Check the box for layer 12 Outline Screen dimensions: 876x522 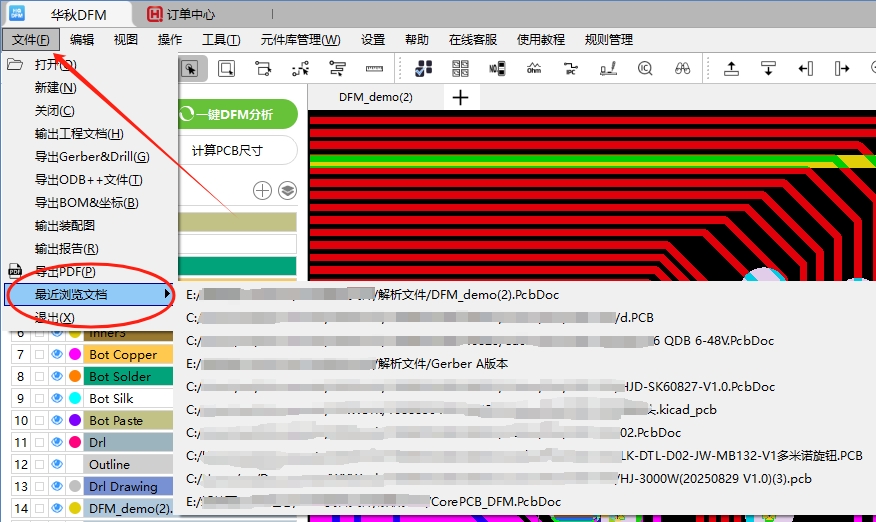tap(39, 464)
